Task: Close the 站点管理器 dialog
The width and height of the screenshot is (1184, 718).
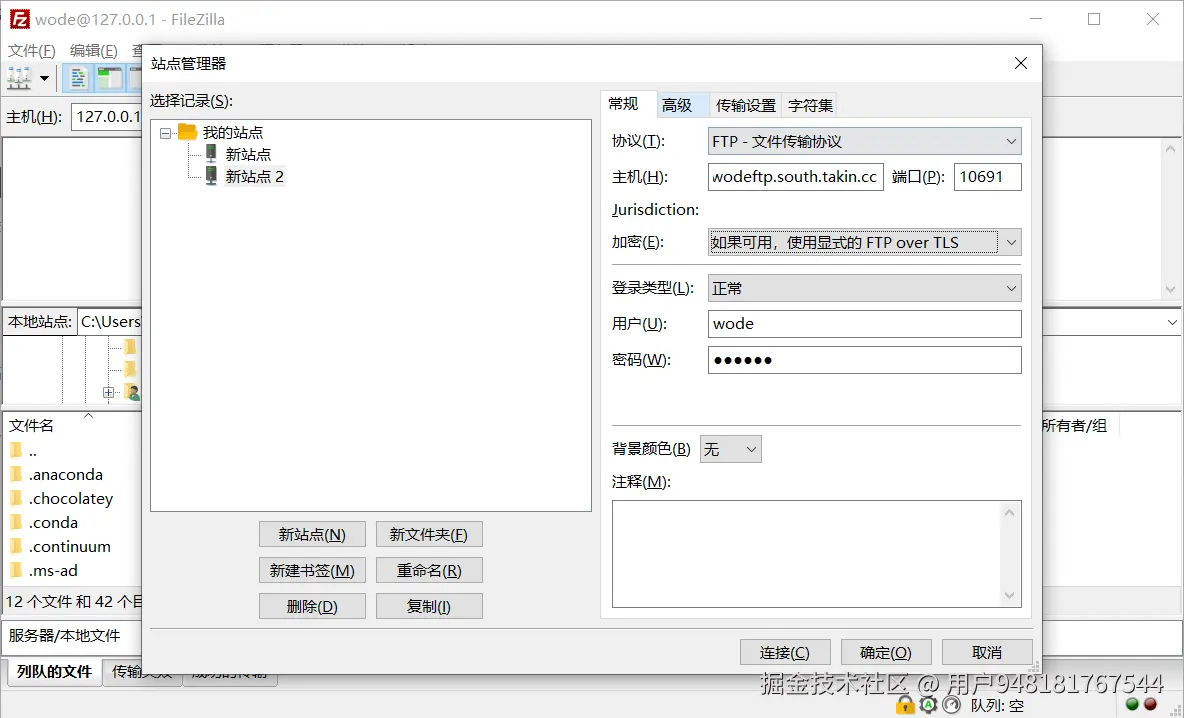Action: coord(1021,63)
